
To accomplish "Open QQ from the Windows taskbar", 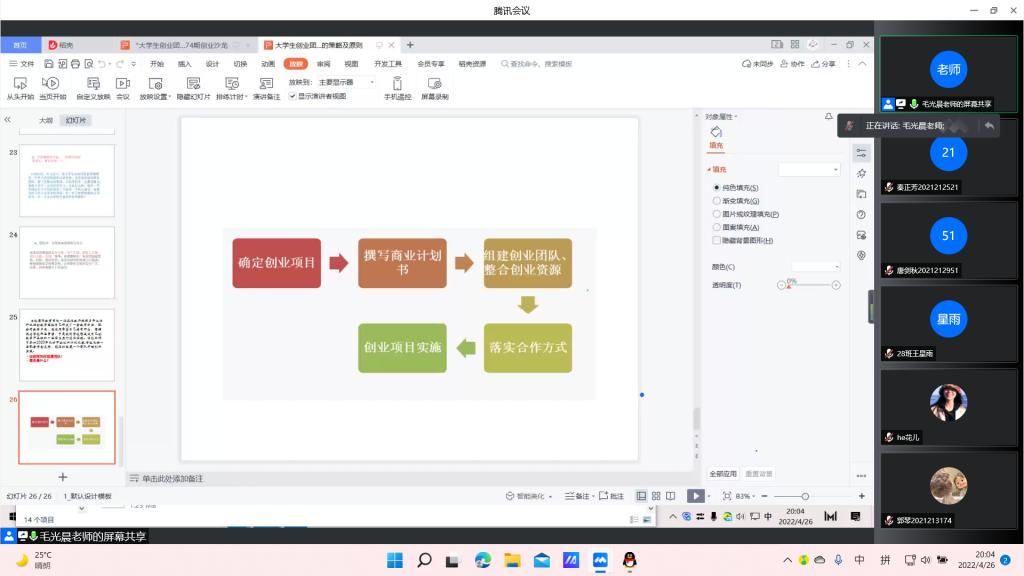I will point(629,560).
